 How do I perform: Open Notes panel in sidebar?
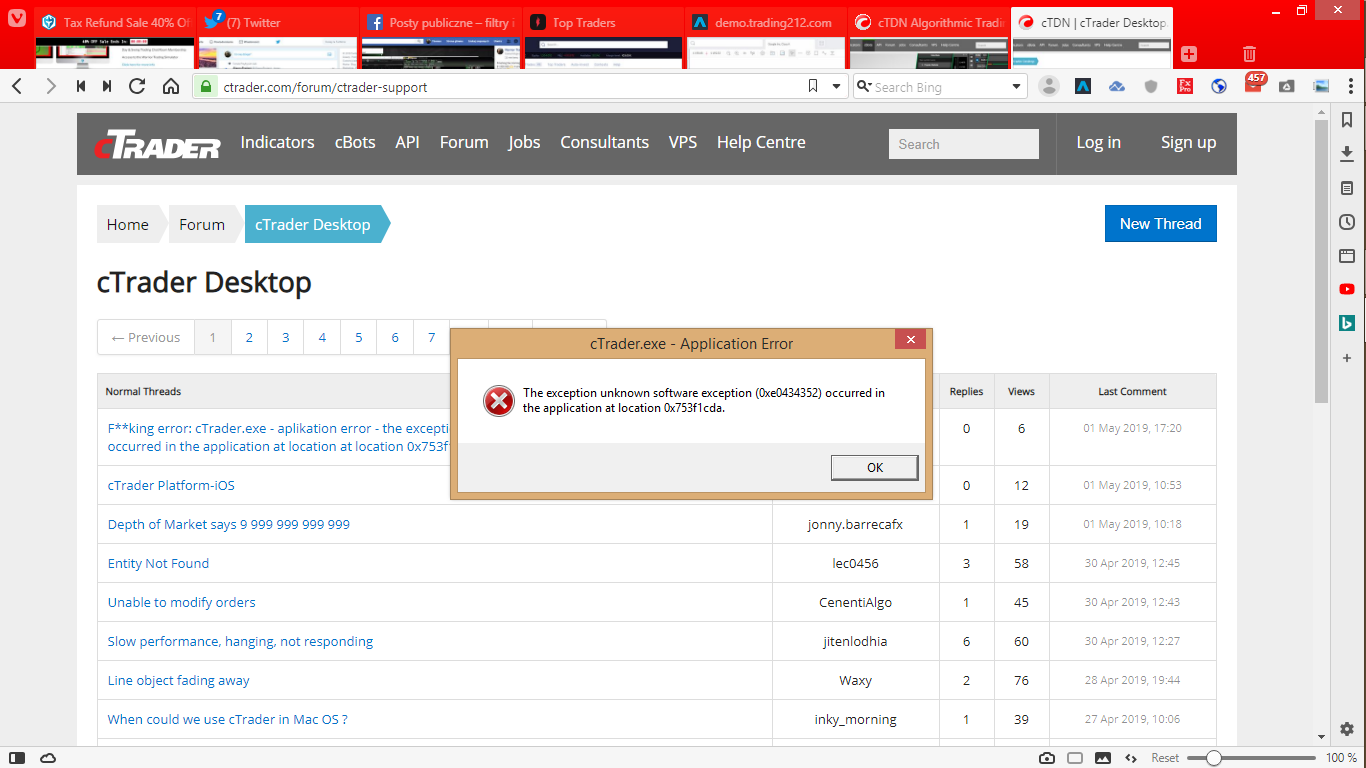pos(1347,188)
